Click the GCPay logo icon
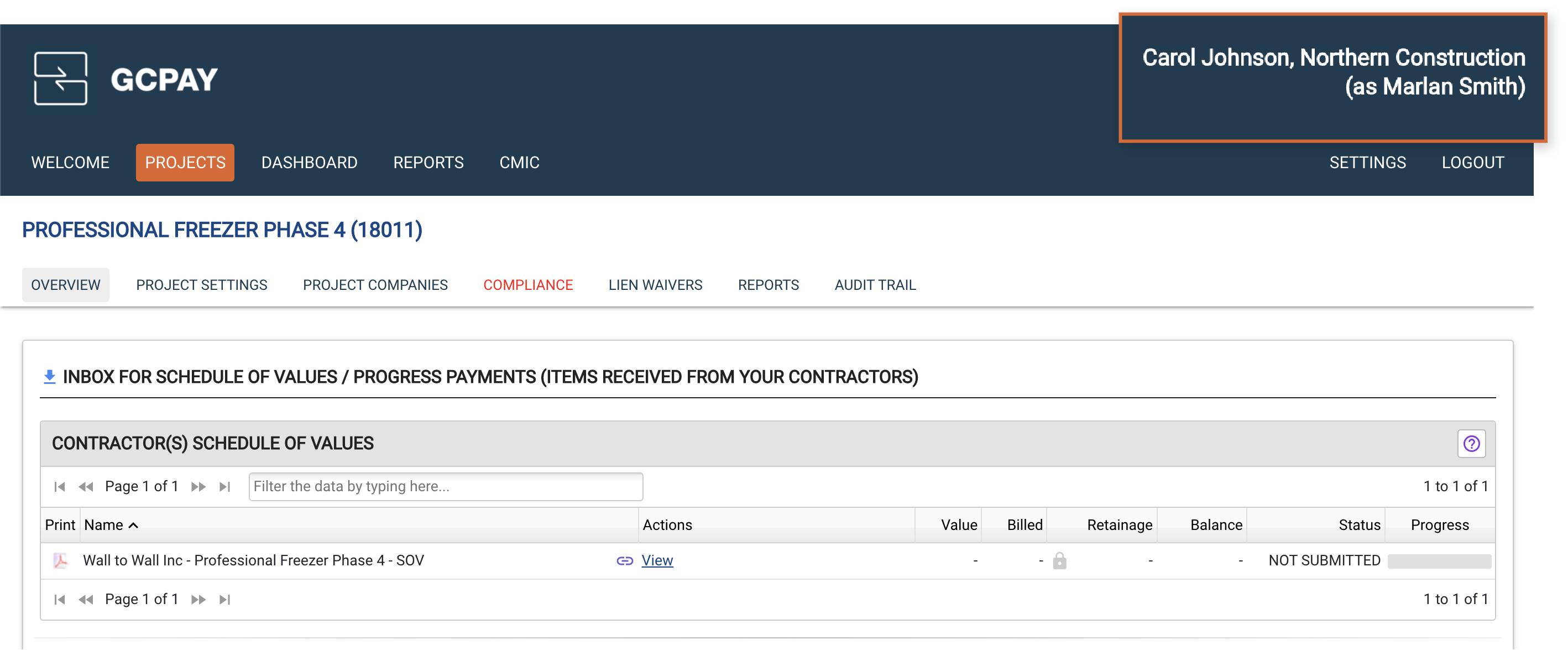This screenshot has height=650, width=1568. [x=61, y=79]
